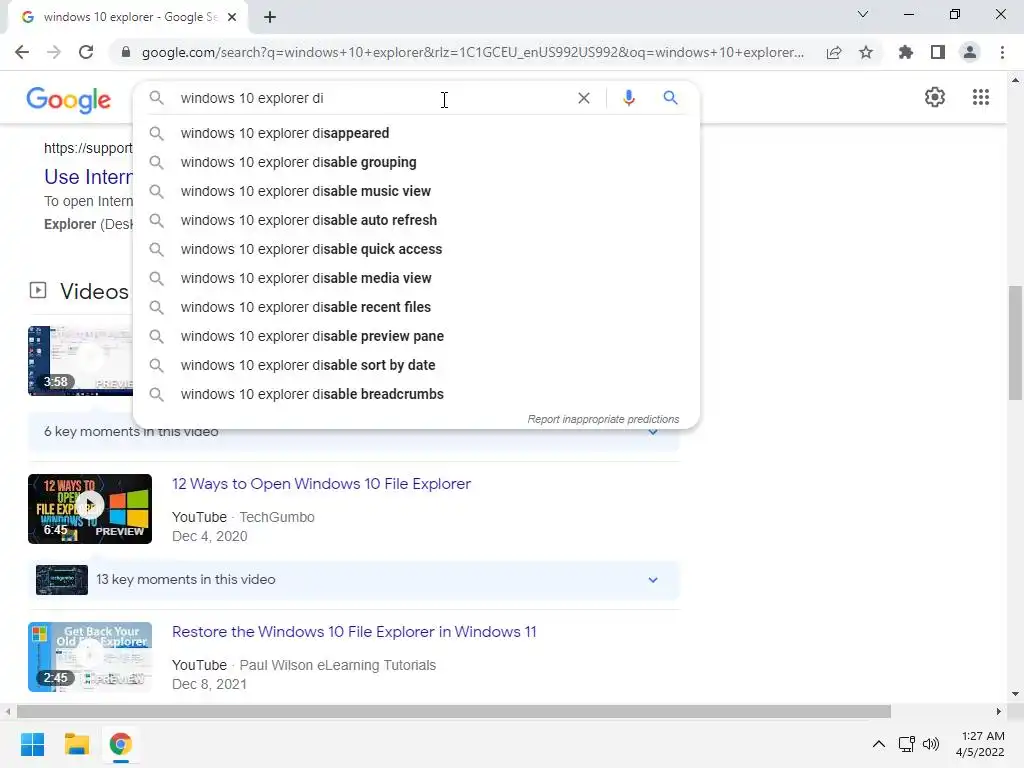Open the Chrome profile avatar

pyautogui.click(x=970, y=52)
